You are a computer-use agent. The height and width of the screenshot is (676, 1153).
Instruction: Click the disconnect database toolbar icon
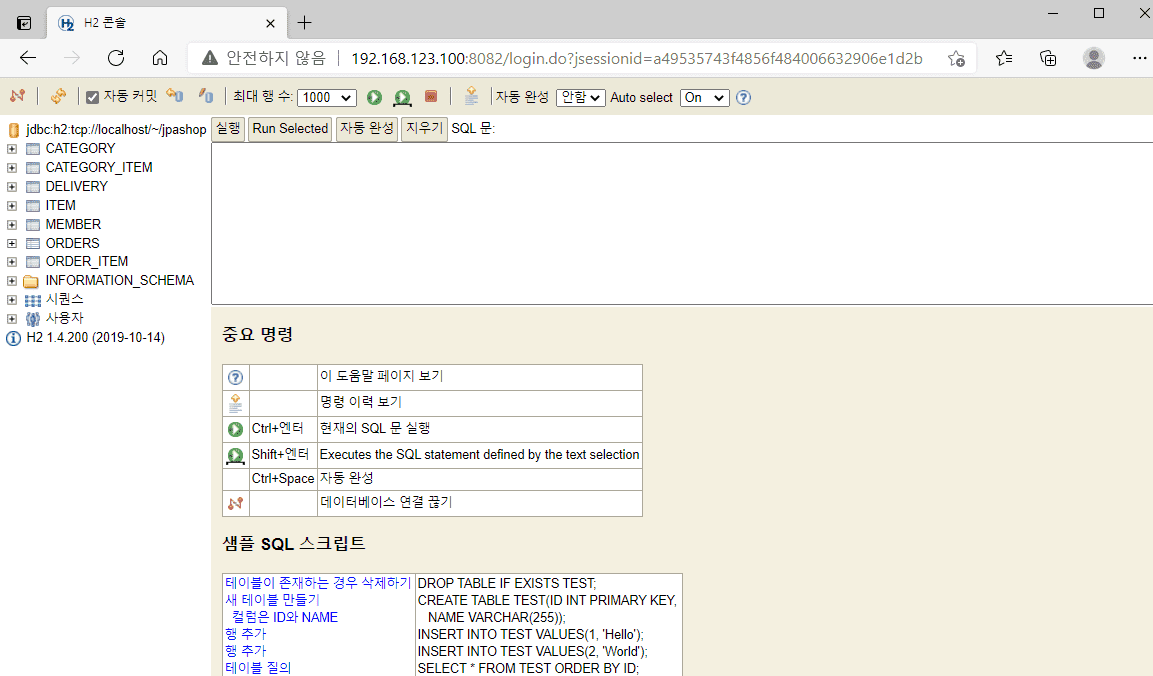click(x=18, y=96)
